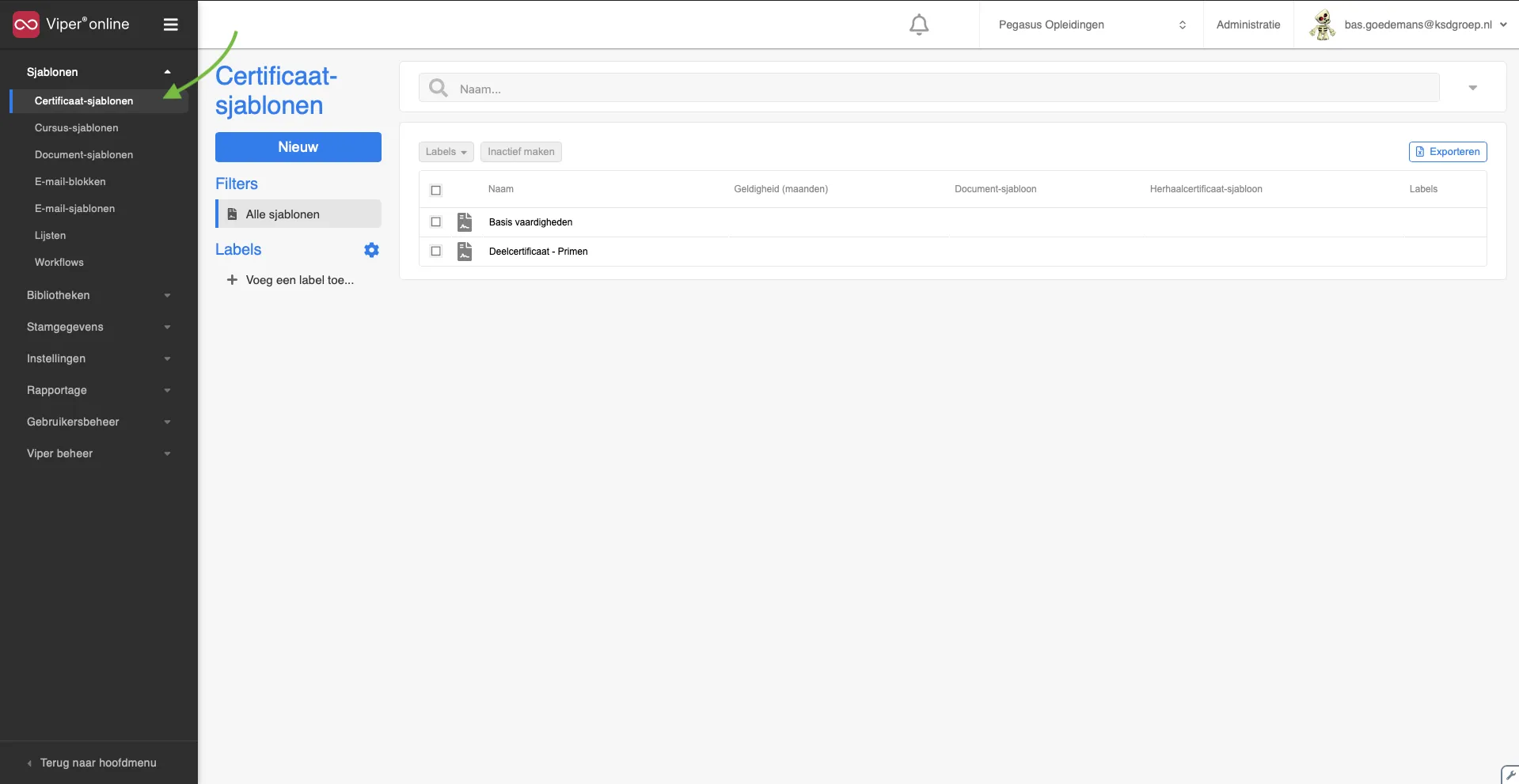
Task: Click the Viper online logo icon
Action: click(26, 25)
